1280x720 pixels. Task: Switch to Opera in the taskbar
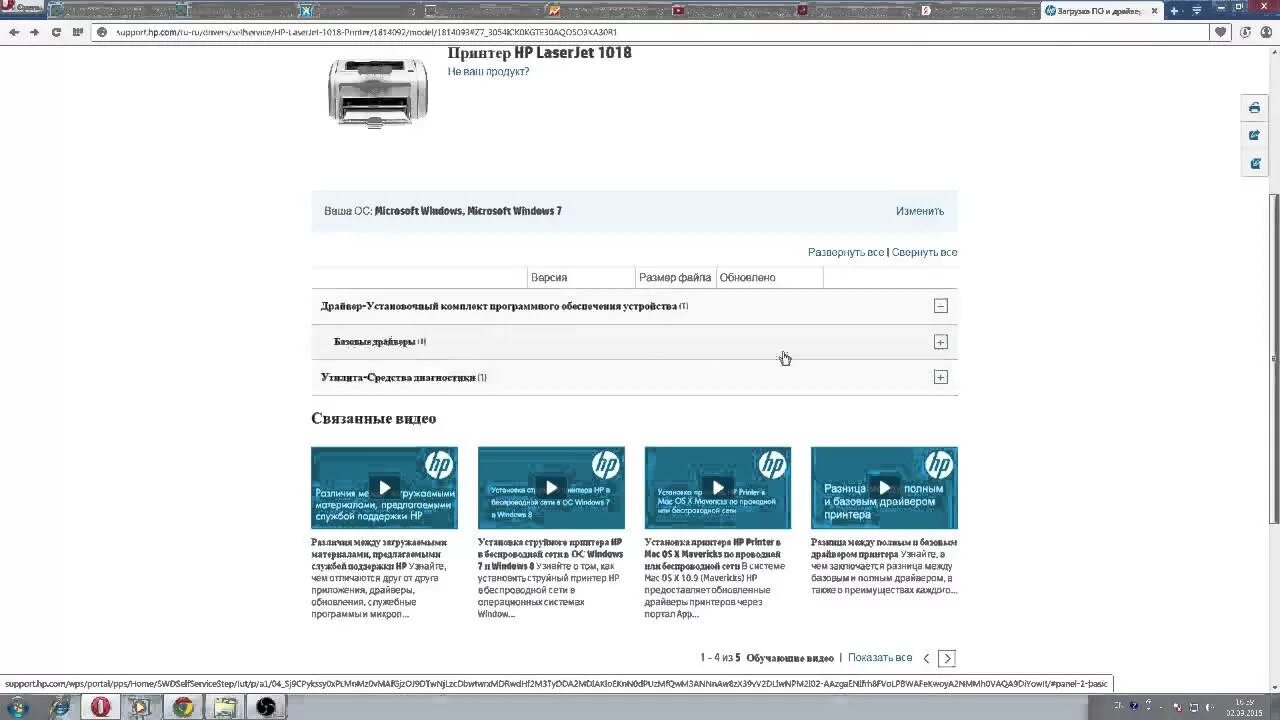pyautogui.click(x=100, y=707)
